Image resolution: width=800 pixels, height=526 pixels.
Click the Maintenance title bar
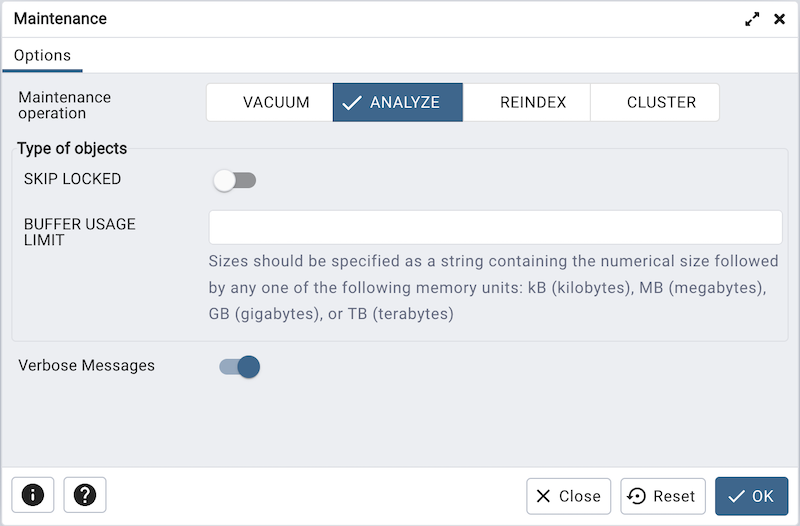click(x=300, y=19)
